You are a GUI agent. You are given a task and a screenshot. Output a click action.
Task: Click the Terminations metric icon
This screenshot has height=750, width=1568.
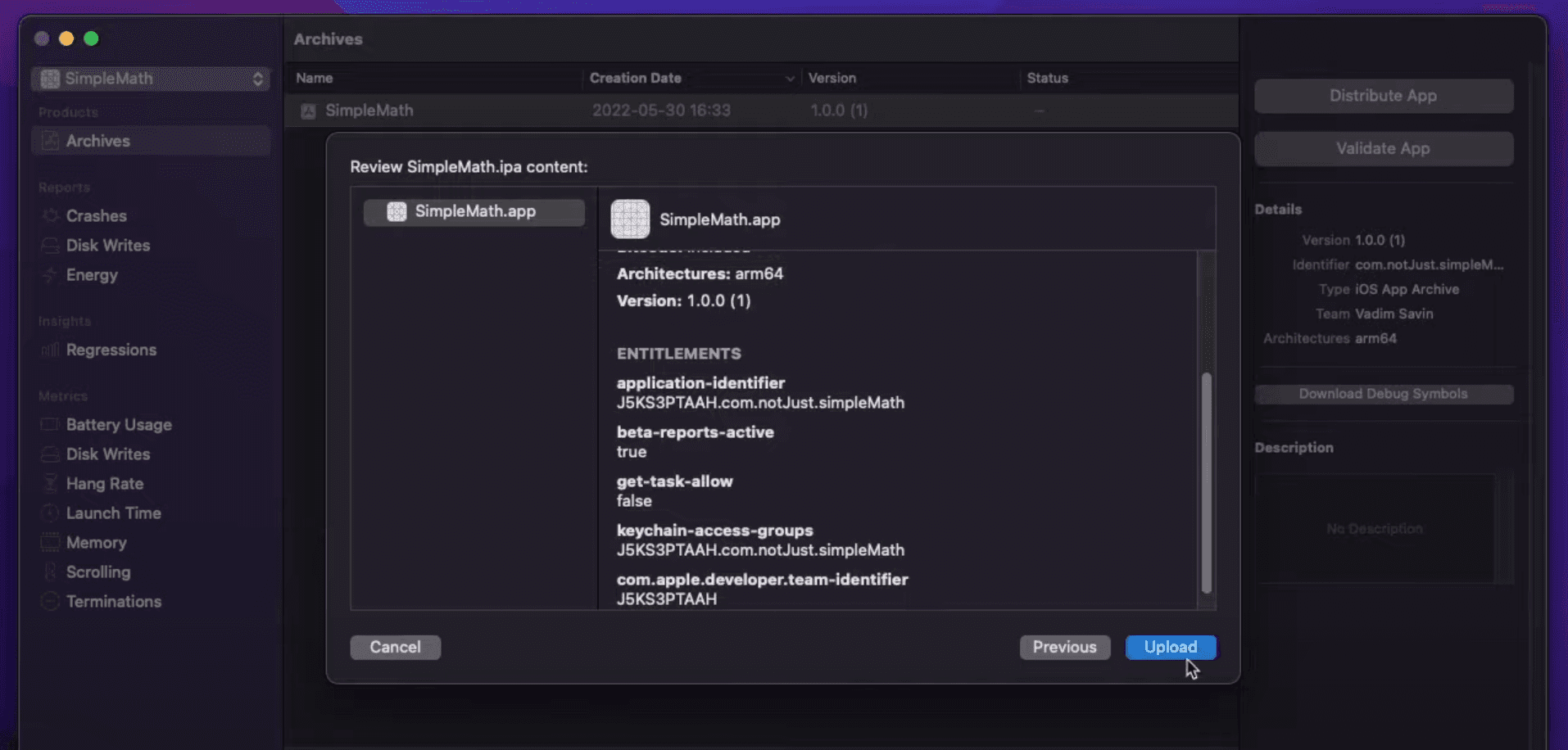(x=50, y=602)
